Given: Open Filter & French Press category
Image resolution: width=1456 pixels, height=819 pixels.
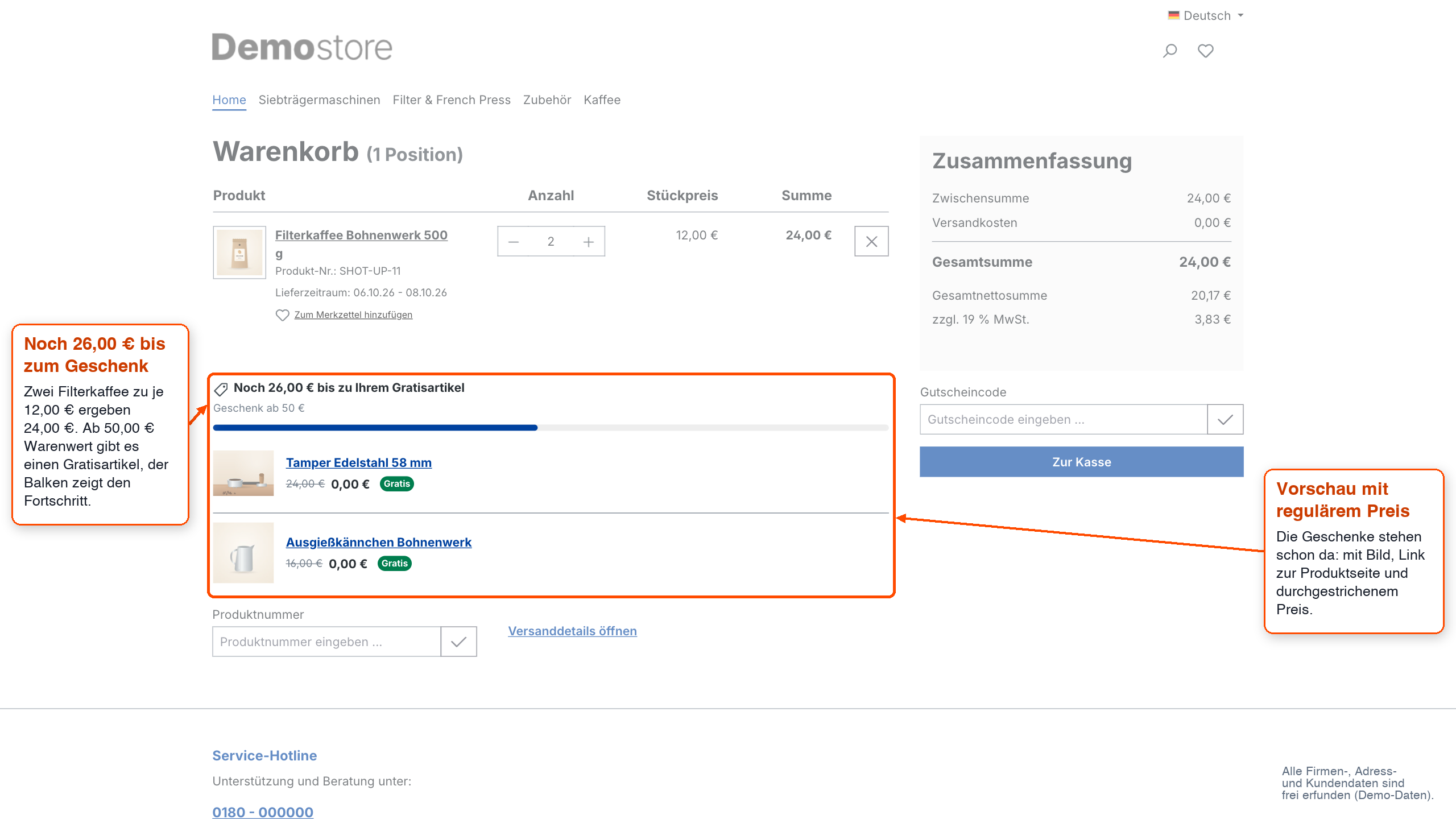Looking at the screenshot, I should [452, 100].
